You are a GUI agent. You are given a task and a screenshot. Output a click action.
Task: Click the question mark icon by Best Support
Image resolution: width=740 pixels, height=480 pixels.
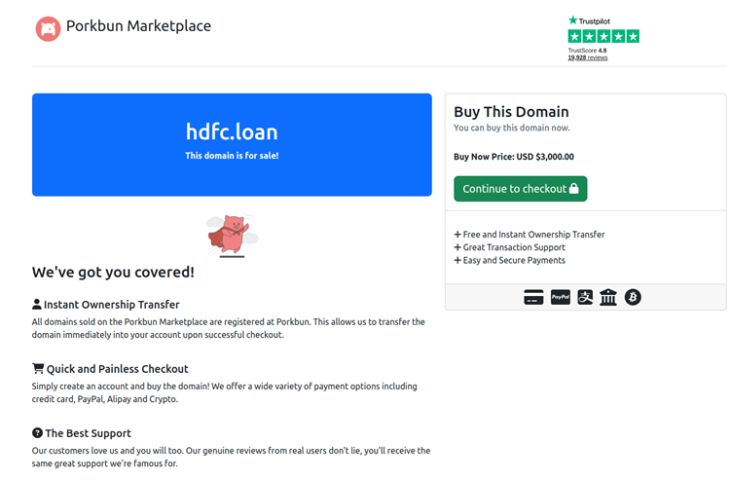coord(37,432)
